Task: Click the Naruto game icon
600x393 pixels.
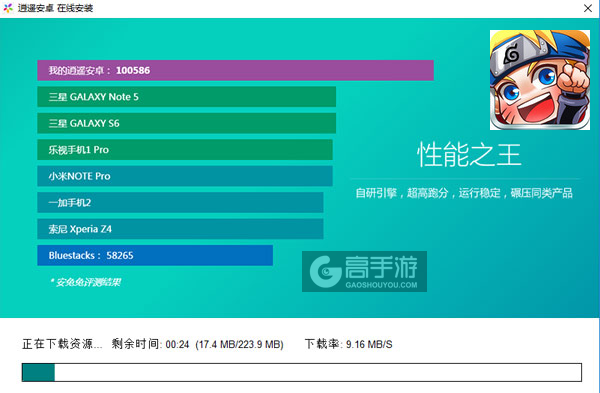Action: click(540, 80)
